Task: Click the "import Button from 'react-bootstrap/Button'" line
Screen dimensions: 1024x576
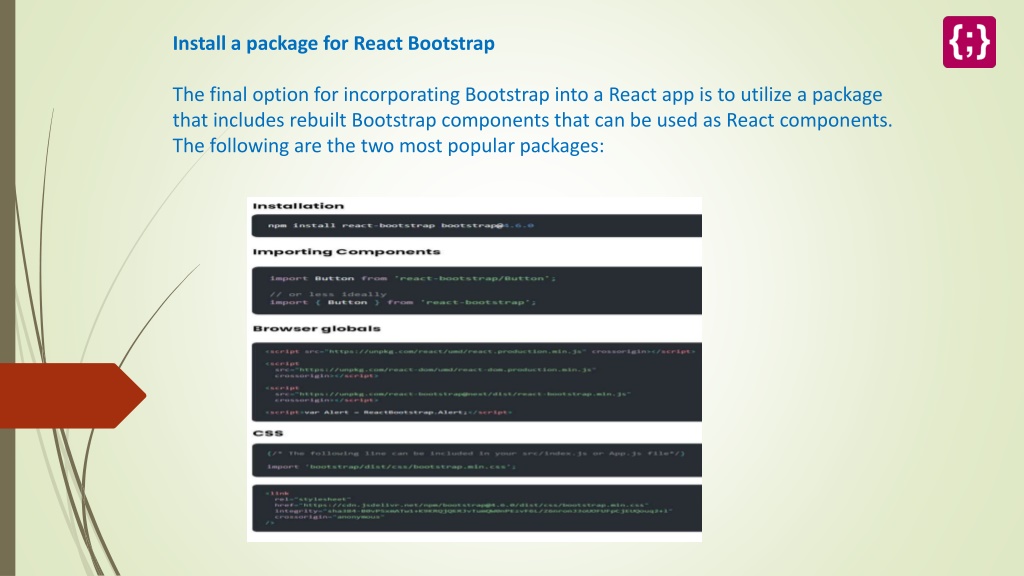Action: click(x=413, y=278)
